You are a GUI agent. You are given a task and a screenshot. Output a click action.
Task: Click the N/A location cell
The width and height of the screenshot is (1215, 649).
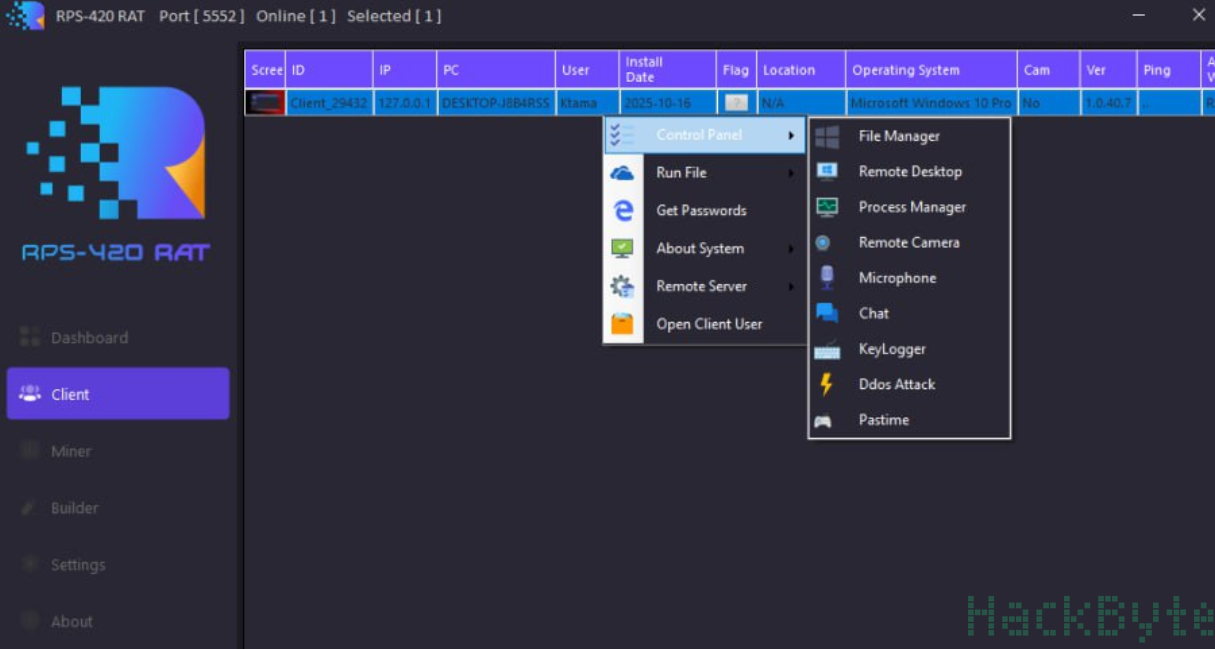point(801,103)
